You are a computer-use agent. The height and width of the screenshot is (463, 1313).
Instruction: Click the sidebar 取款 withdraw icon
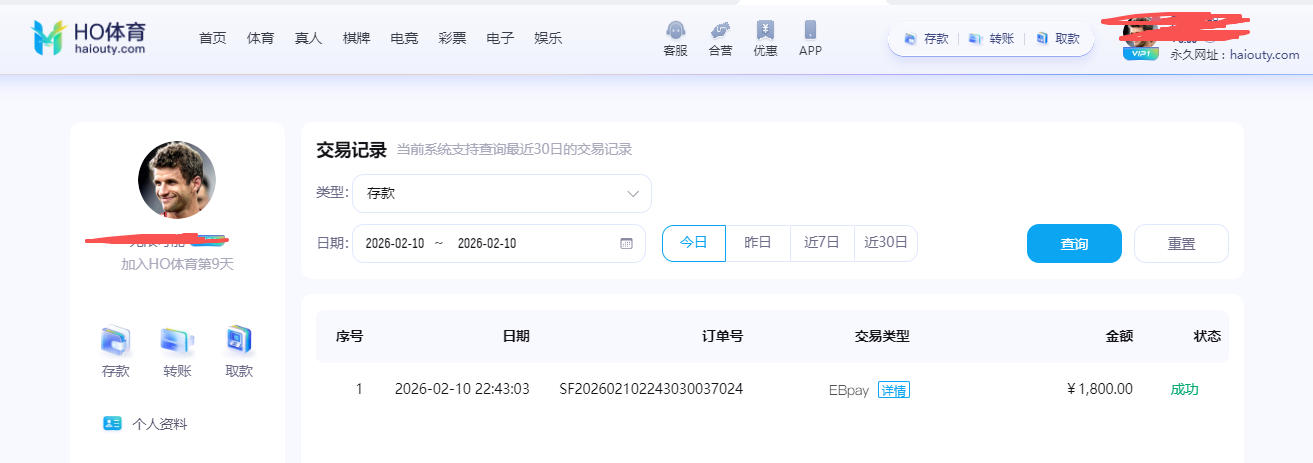pyautogui.click(x=238, y=342)
